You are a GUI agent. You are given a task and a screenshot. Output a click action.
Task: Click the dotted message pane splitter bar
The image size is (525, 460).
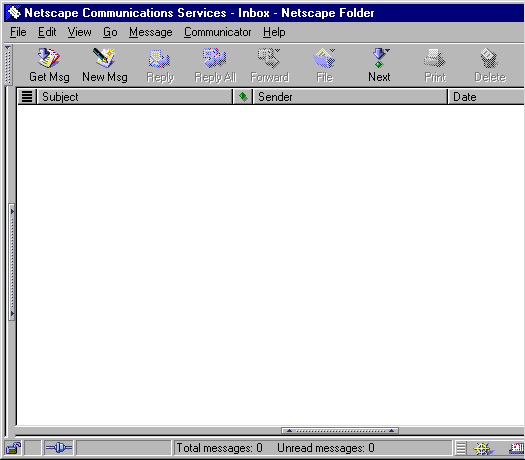coord(340,431)
